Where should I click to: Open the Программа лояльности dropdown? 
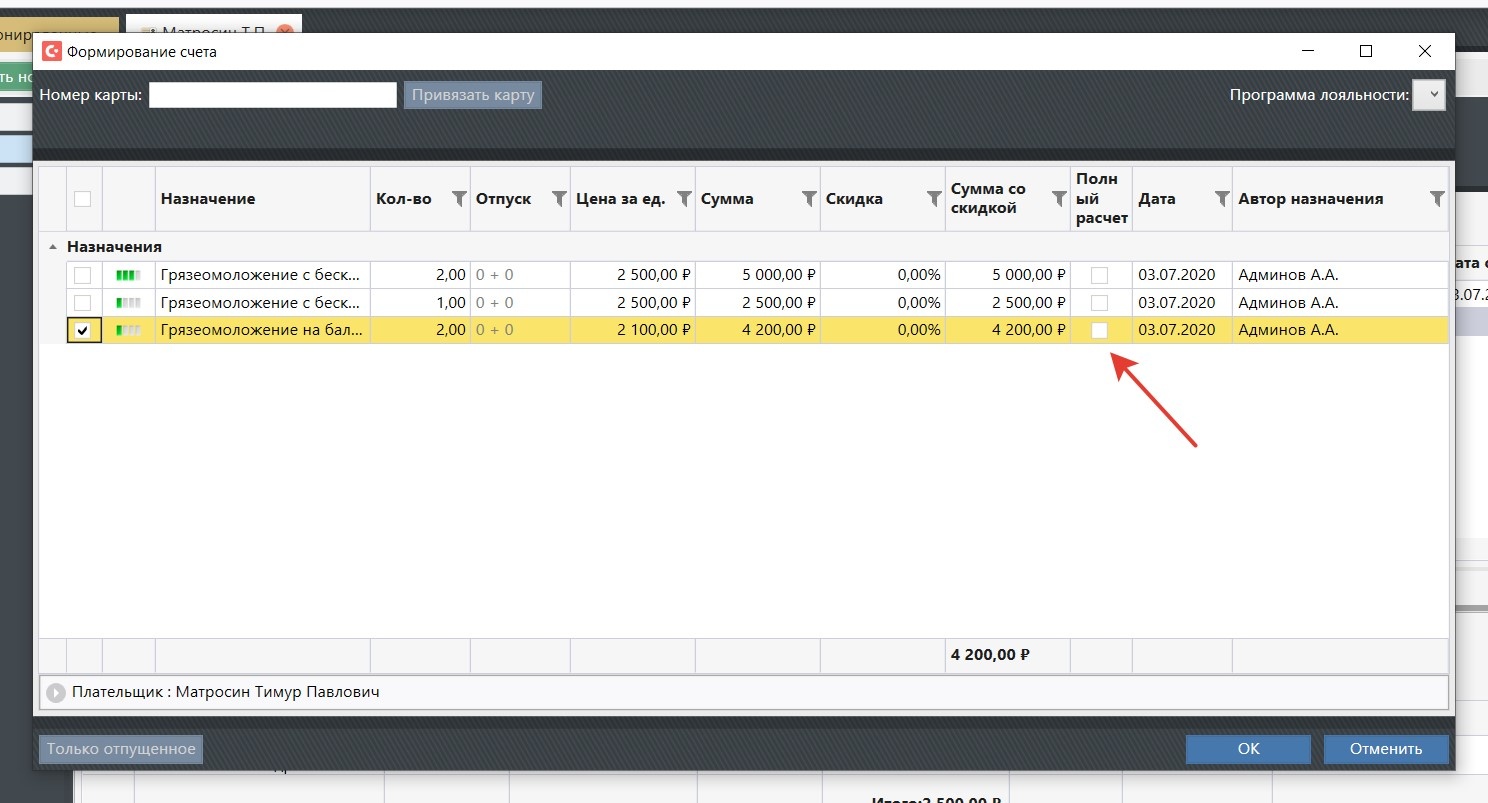1428,95
